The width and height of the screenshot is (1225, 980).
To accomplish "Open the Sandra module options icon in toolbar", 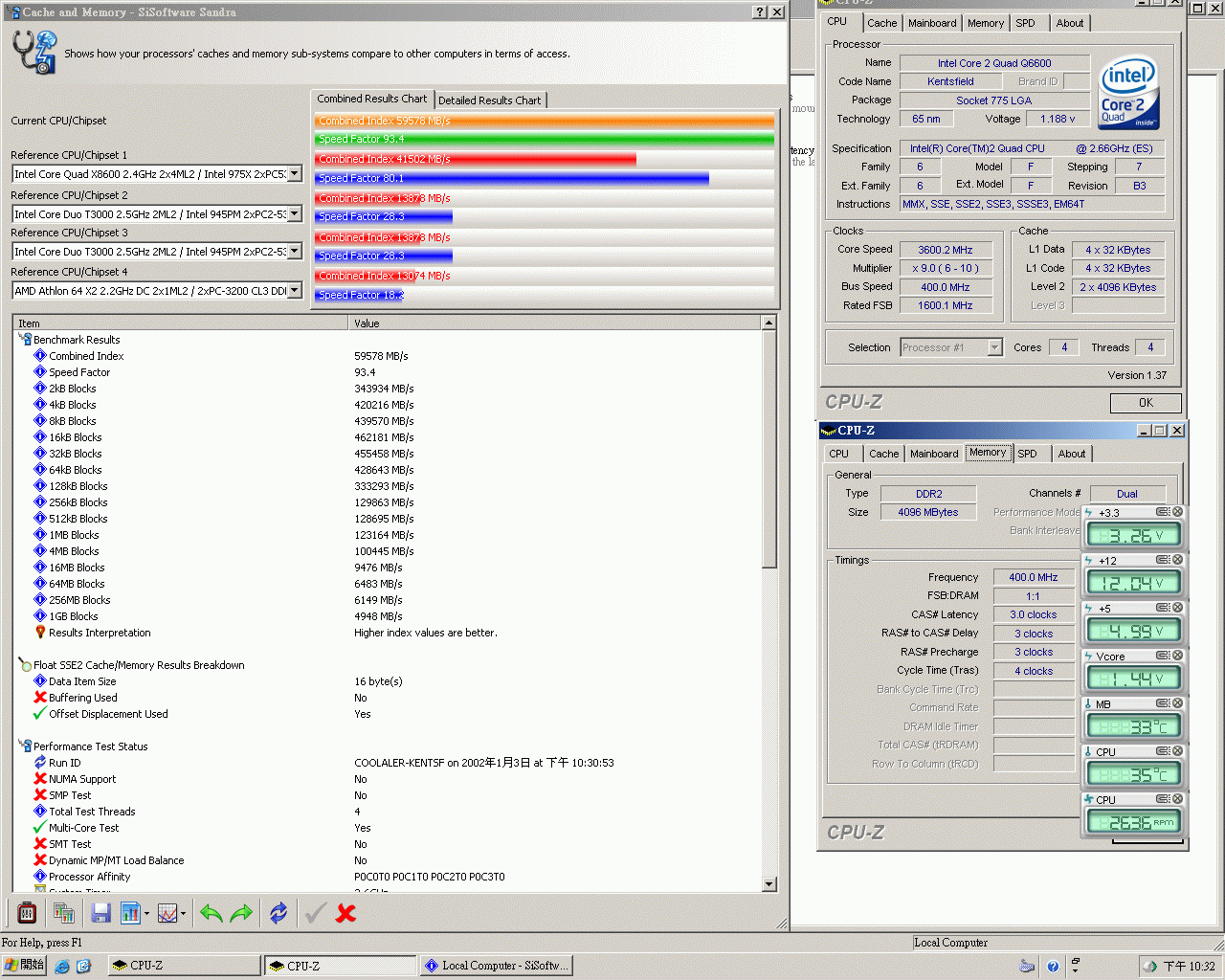I will [27, 913].
